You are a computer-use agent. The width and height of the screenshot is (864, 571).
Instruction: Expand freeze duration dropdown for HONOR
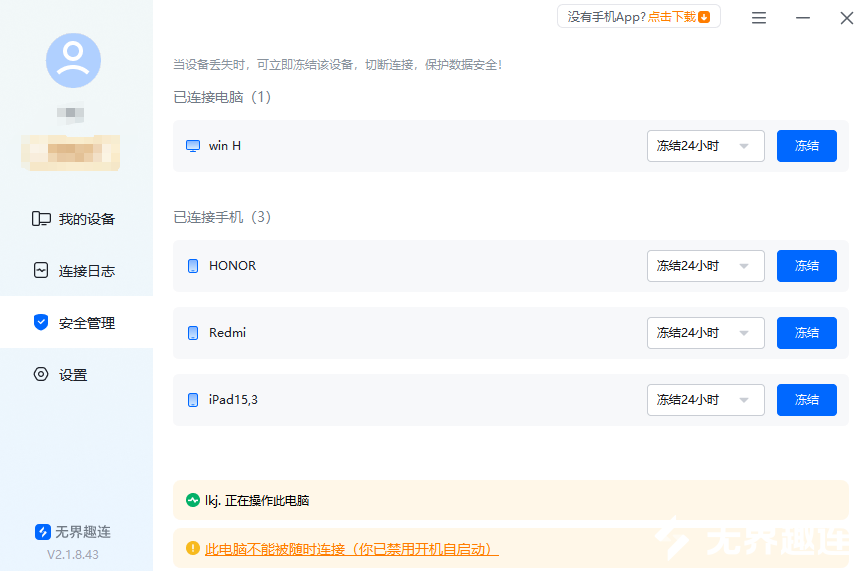(705, 266)
